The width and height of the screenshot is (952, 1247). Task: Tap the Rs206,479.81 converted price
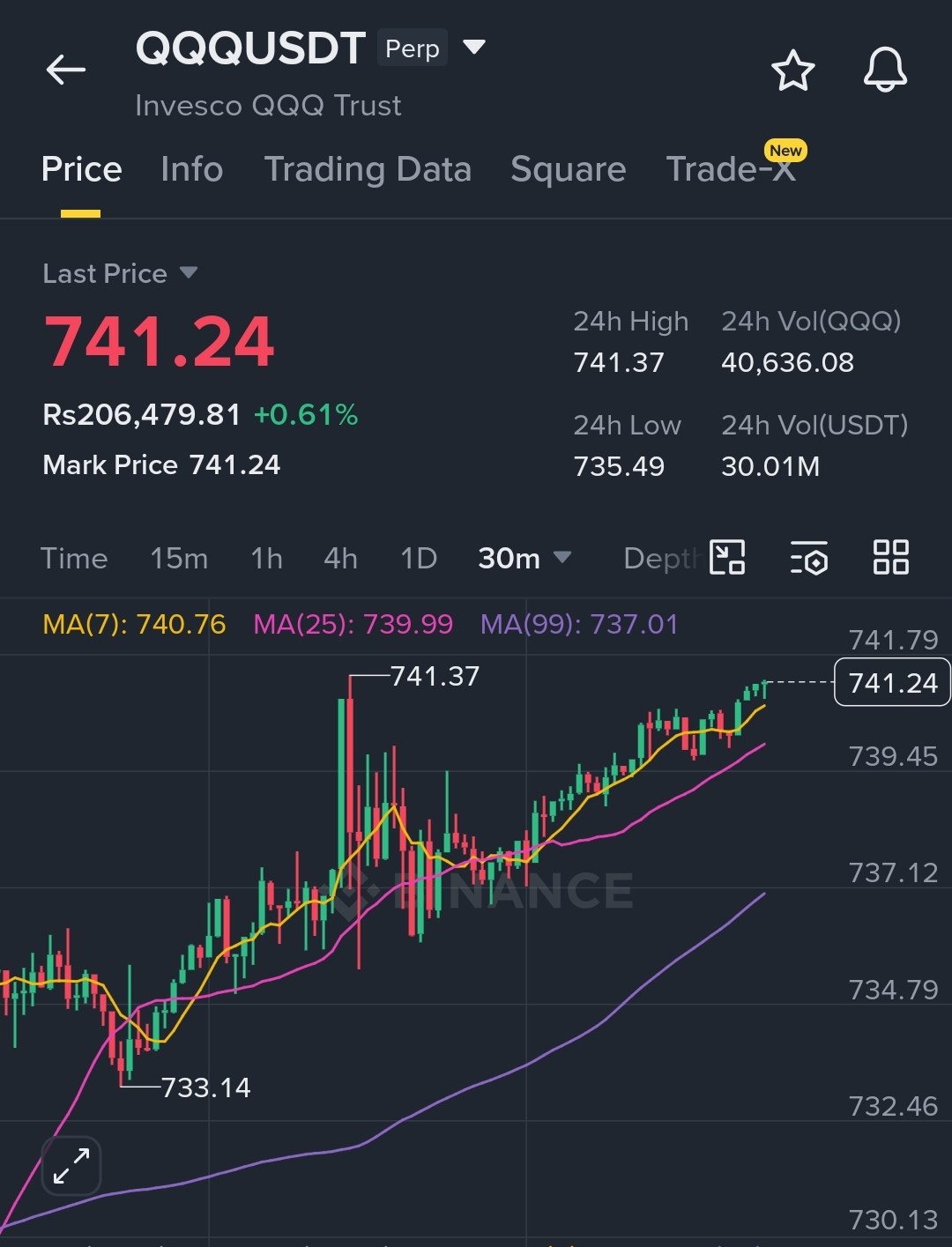click(x=141, y=415)
